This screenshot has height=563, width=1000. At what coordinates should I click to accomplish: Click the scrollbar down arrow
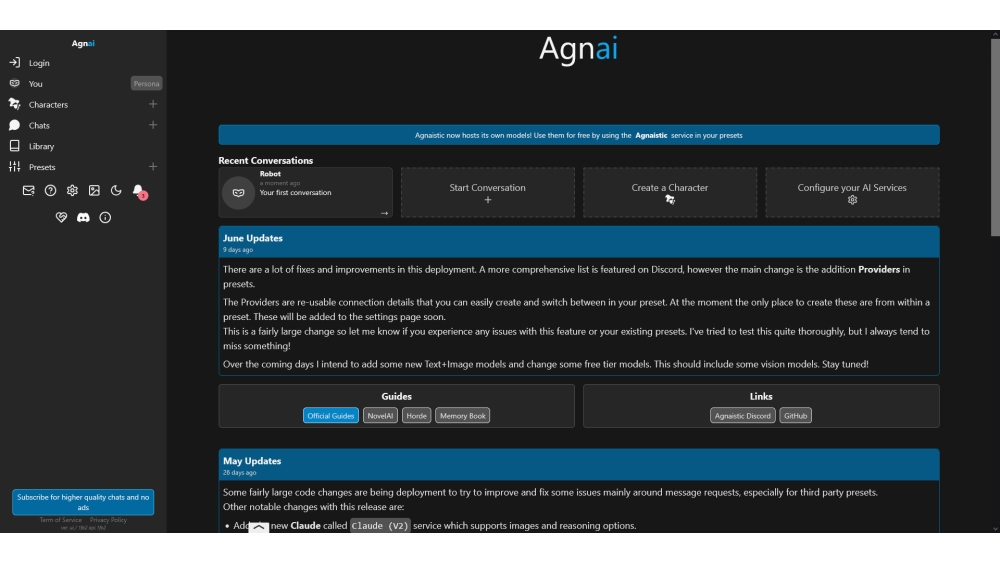click(x=995, y=529)
